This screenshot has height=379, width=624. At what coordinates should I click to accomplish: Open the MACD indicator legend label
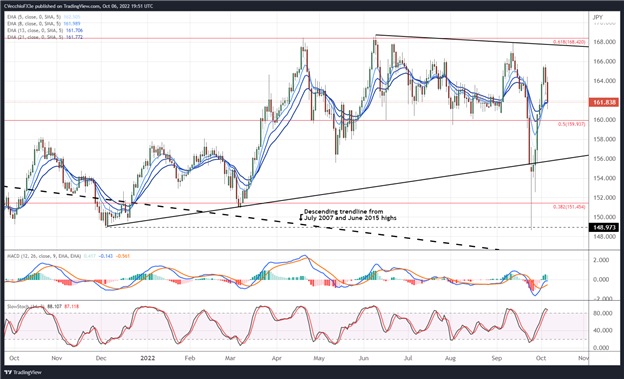tap(44, 256)
